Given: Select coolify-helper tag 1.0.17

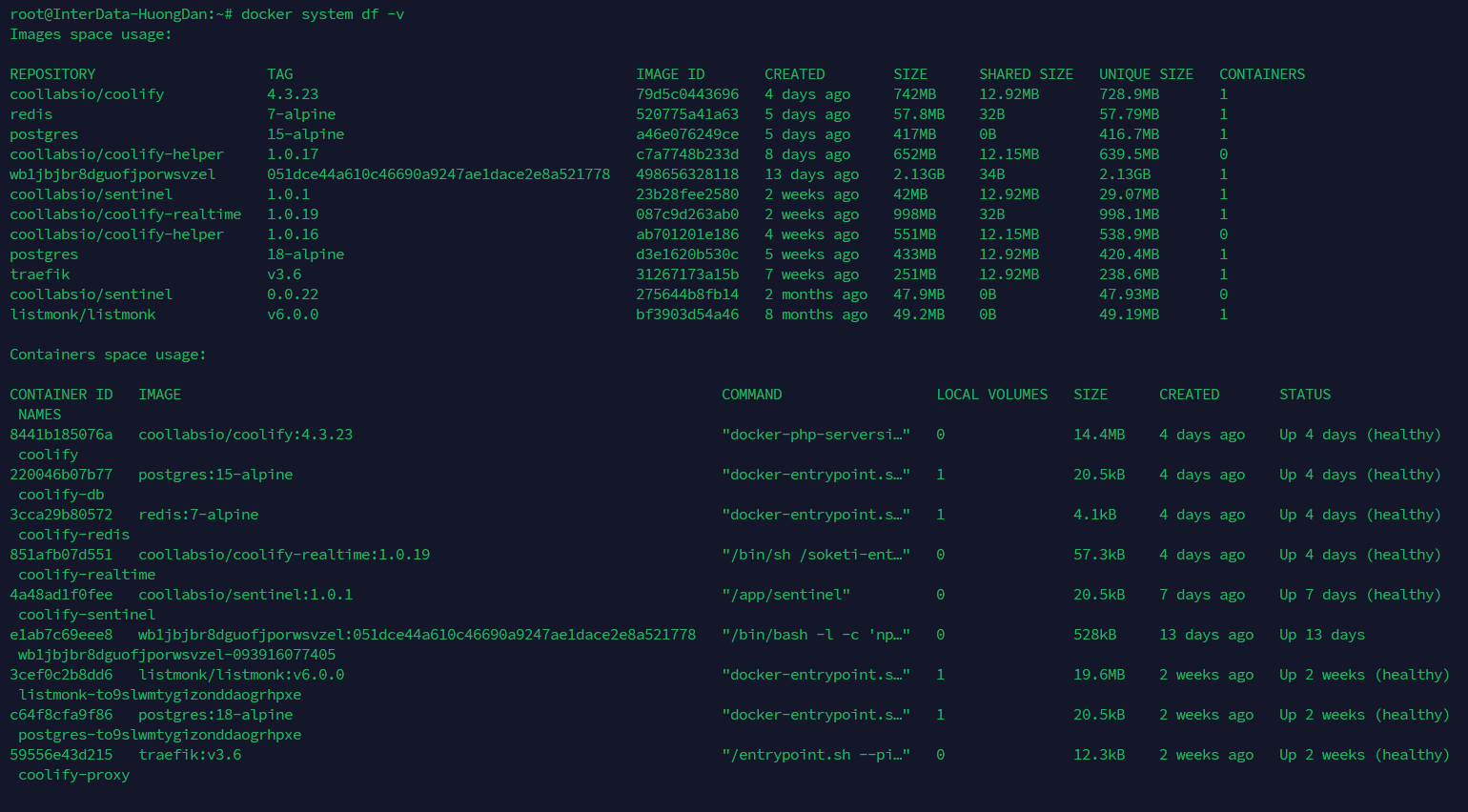Looking at the screenshot, I should pos(293,154).
